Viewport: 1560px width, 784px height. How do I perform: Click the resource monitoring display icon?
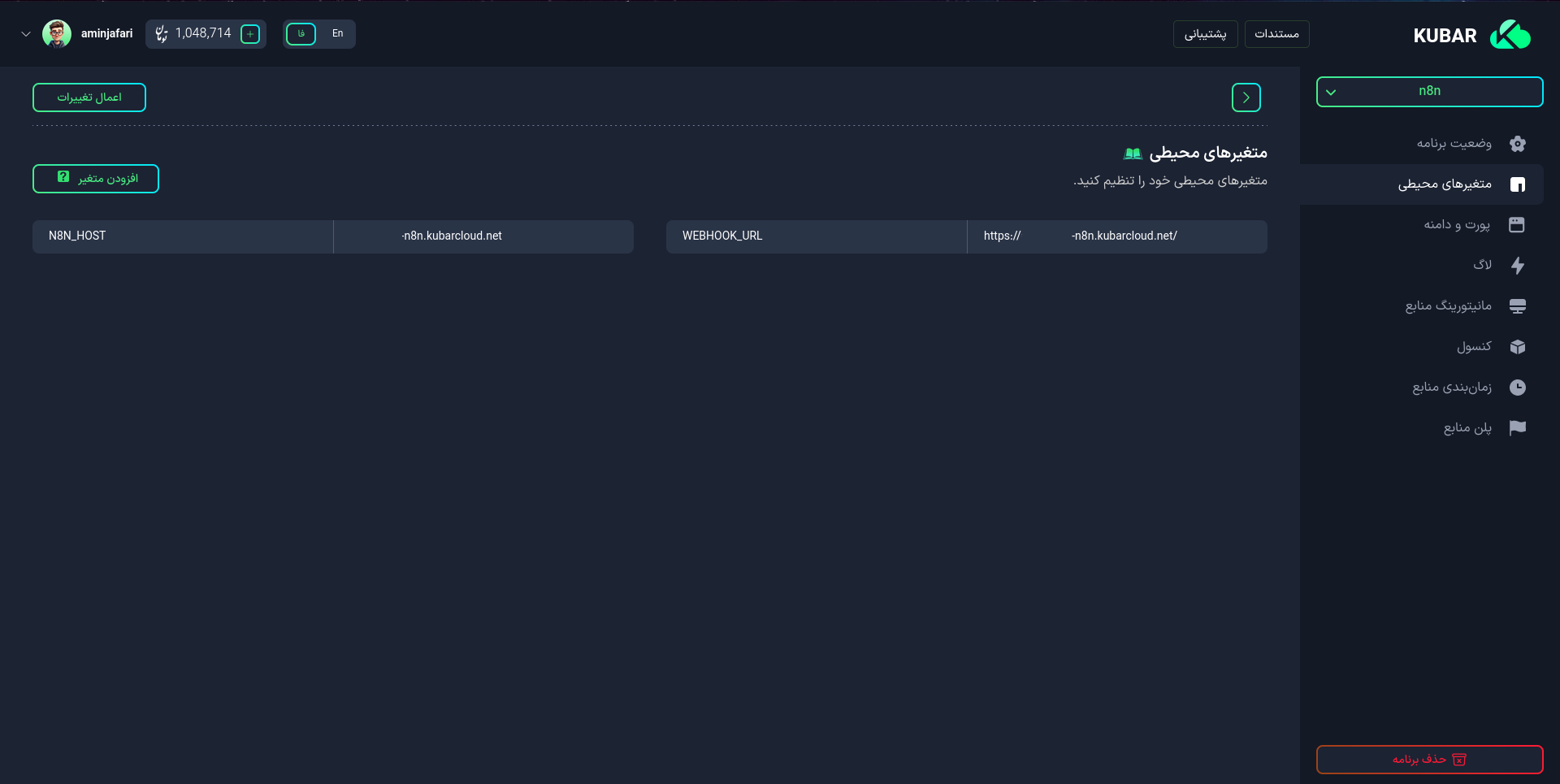(1517, 306)
